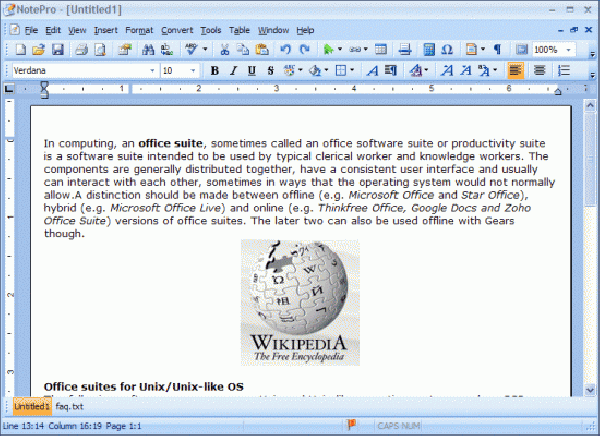Toggle italic formatting
This screenshot has width=600, height=436.
(233, 70)
